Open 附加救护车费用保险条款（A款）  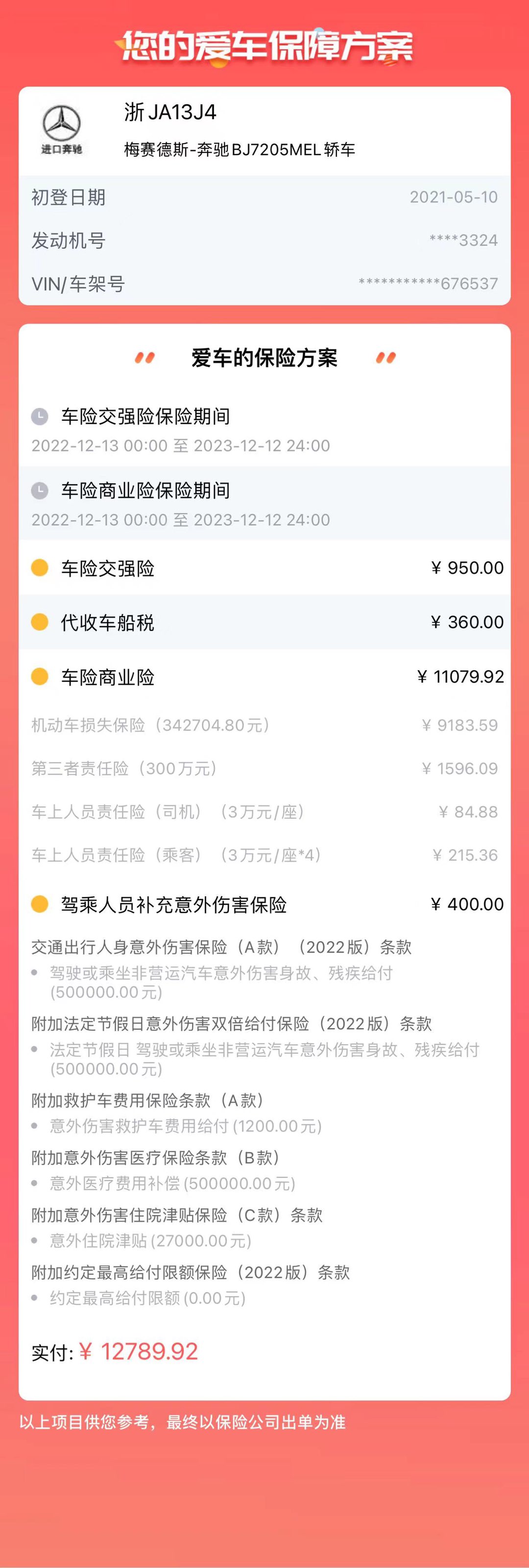tap(147, 1101)
